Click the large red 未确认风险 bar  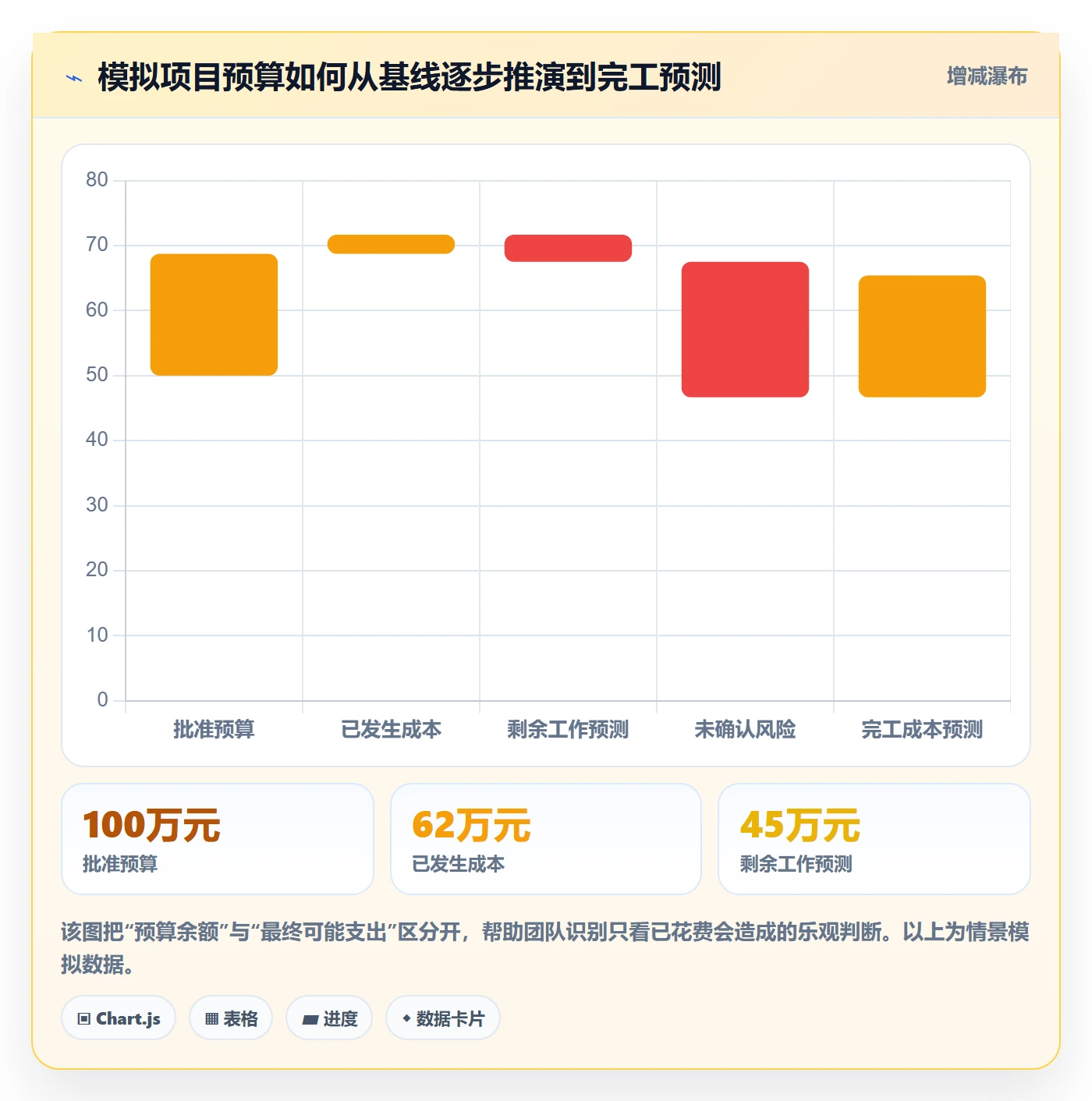745,330
